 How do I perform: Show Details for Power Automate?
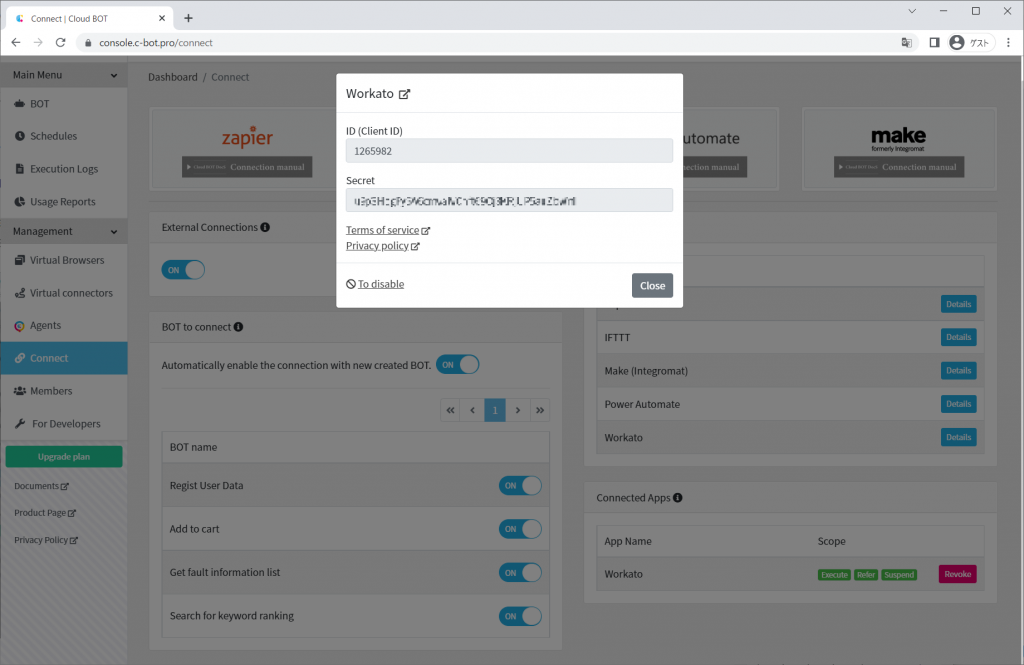pyautogui.click(x=959, y=404)
